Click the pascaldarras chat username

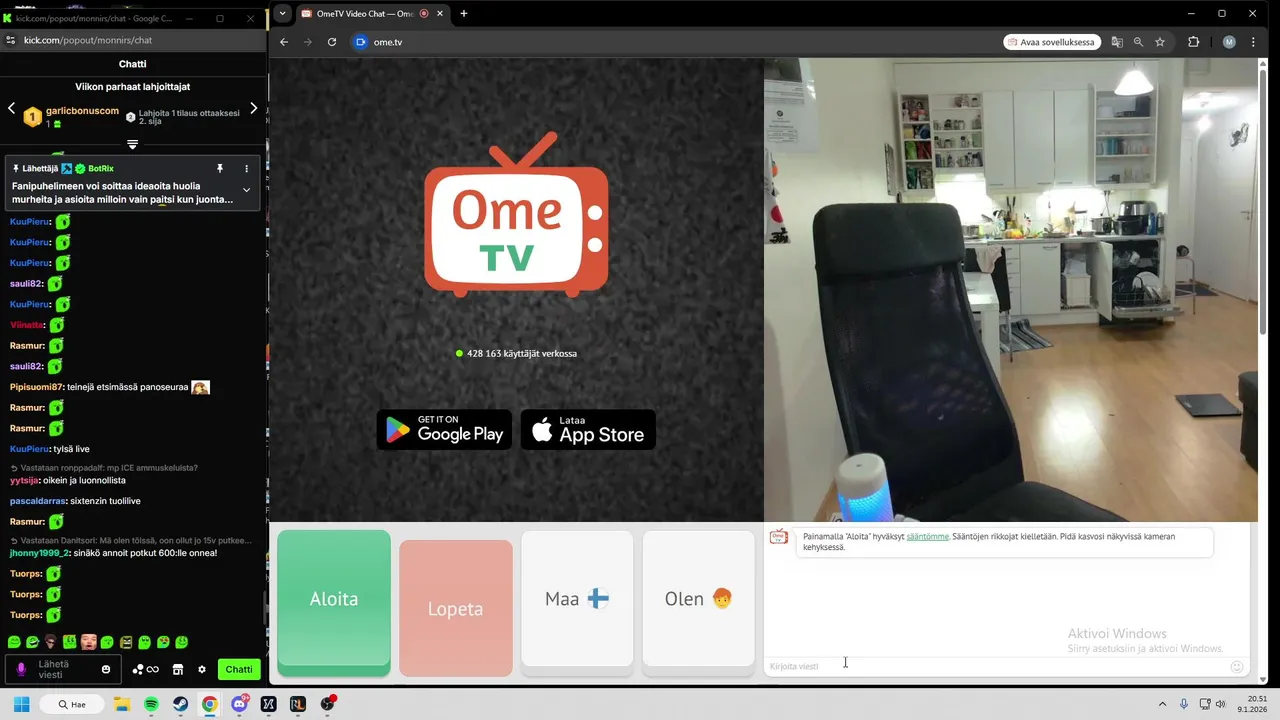(x=39, y=501)
